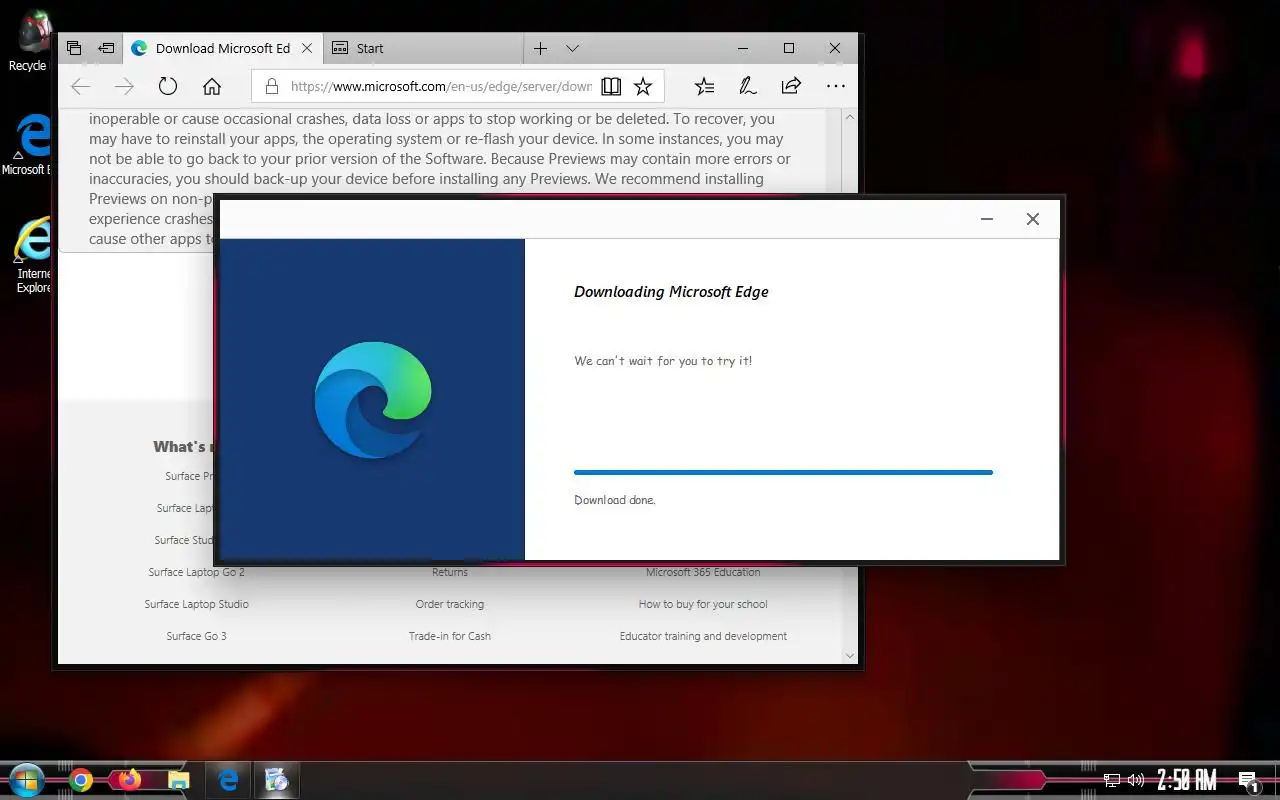Click the set tabs aside icon
Viewport: 1280px width, 800px height.
coord(106,48)
